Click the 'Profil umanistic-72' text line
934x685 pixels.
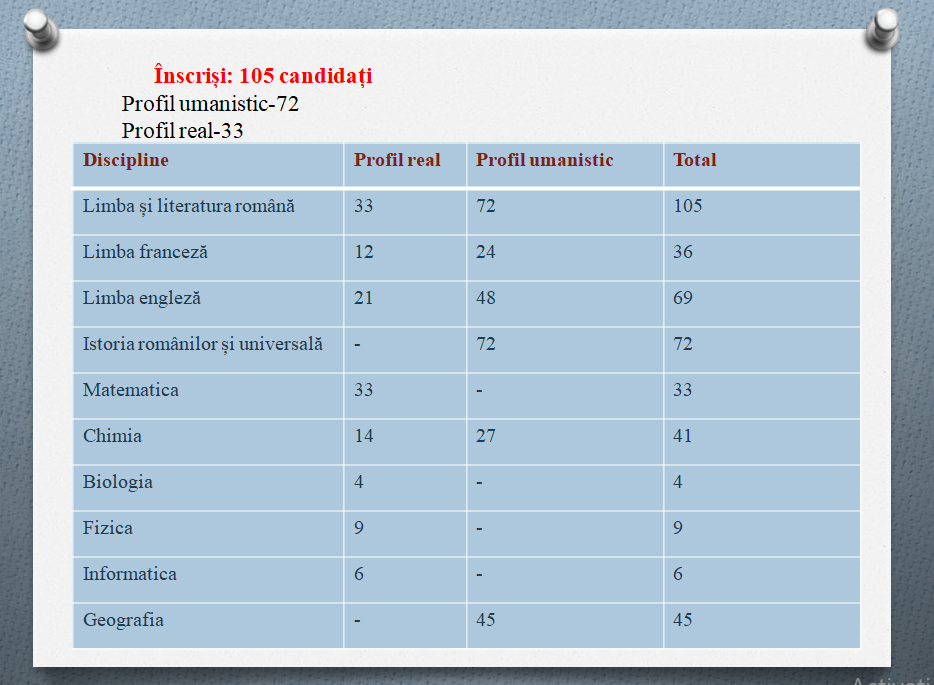(x=210, y=104)
